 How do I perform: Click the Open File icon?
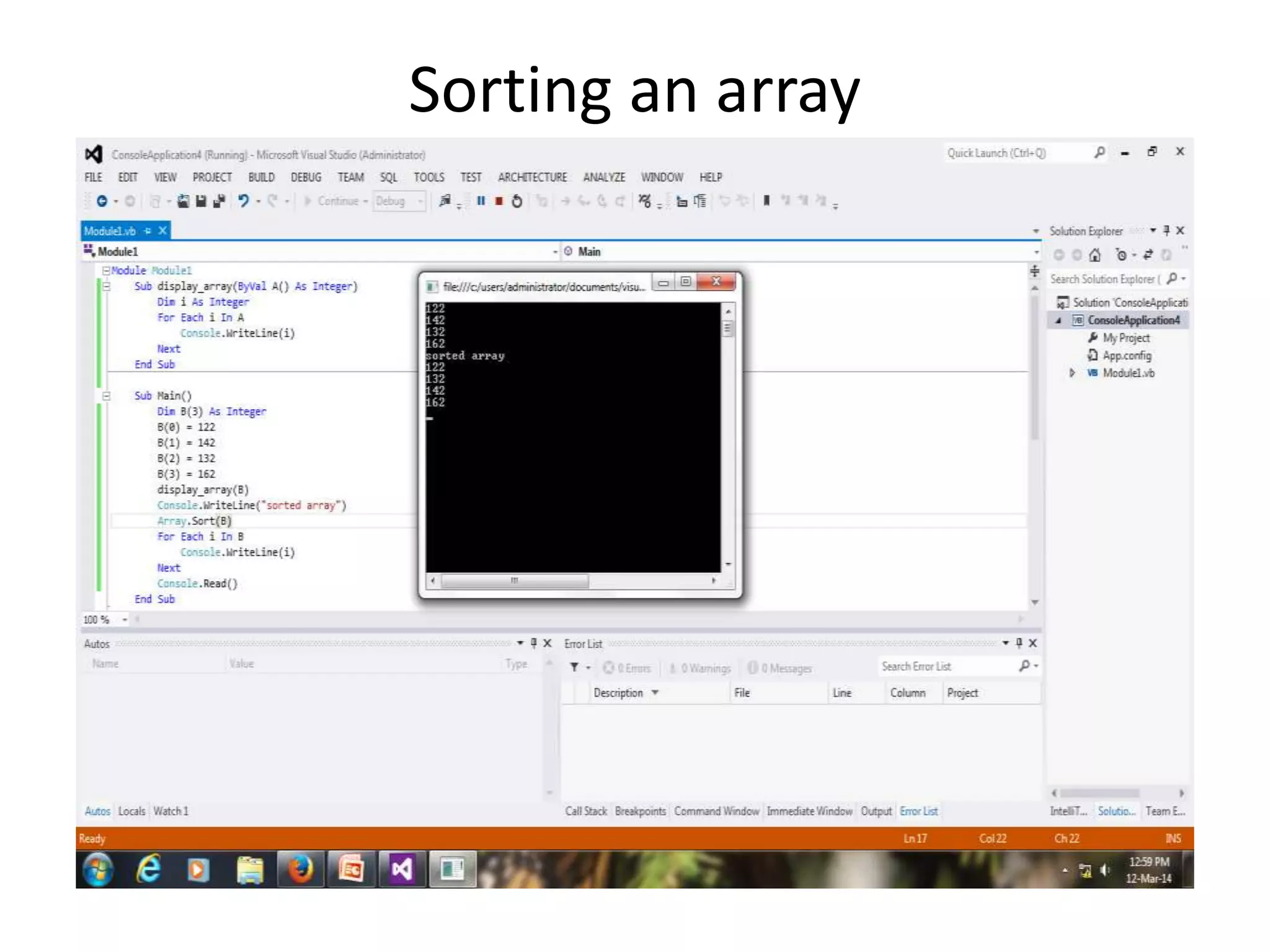[183, 201]
